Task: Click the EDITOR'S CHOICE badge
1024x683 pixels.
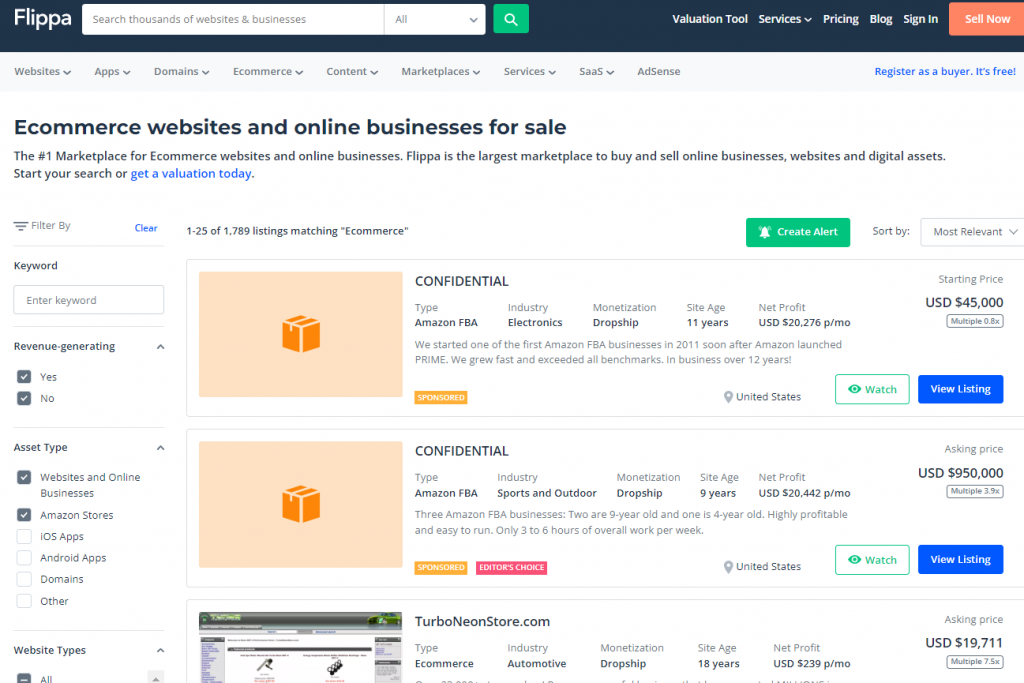Action: pyautogui.click(x=511, y=567)
